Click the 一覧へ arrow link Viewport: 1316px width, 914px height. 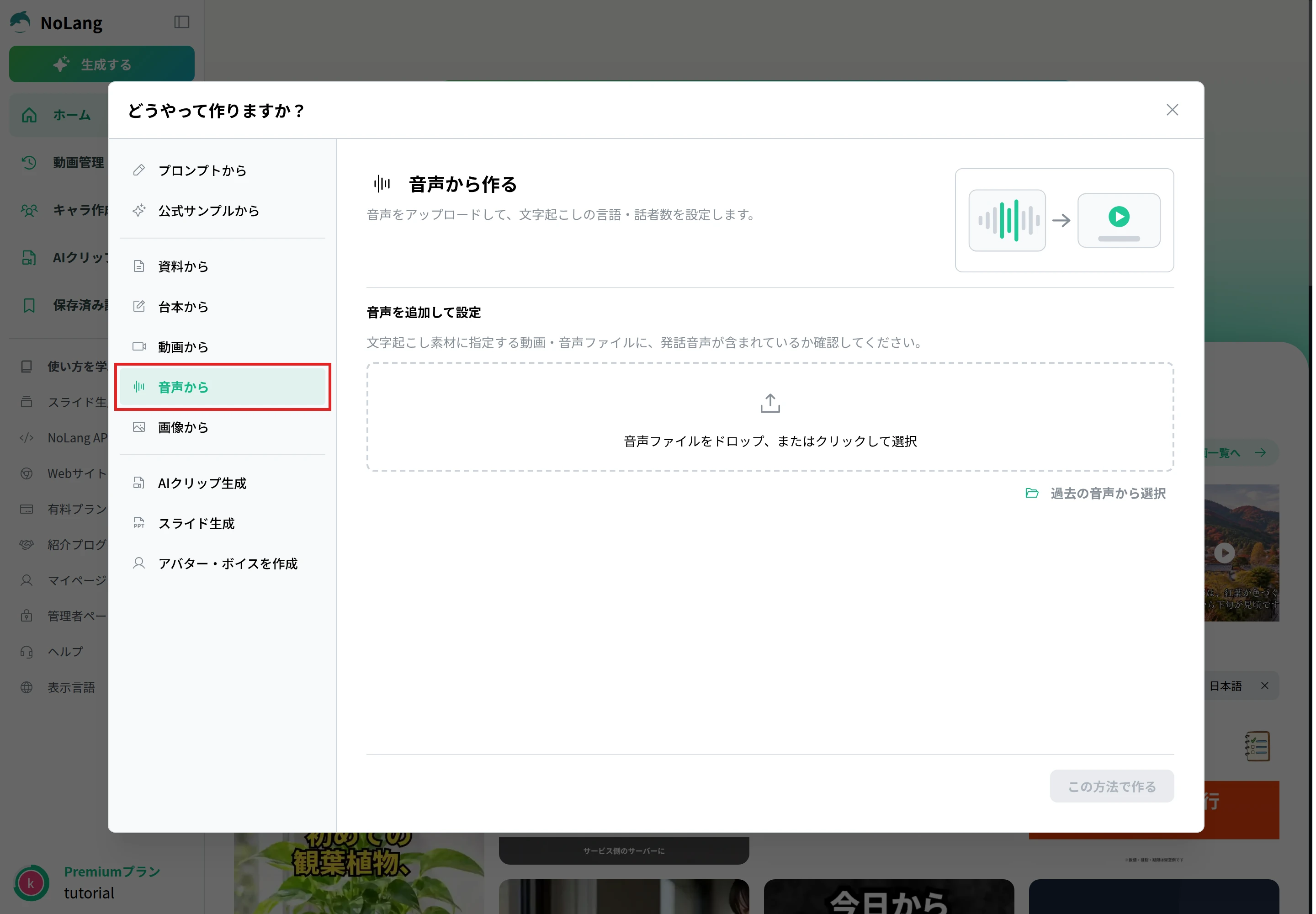pos(1241,452)
